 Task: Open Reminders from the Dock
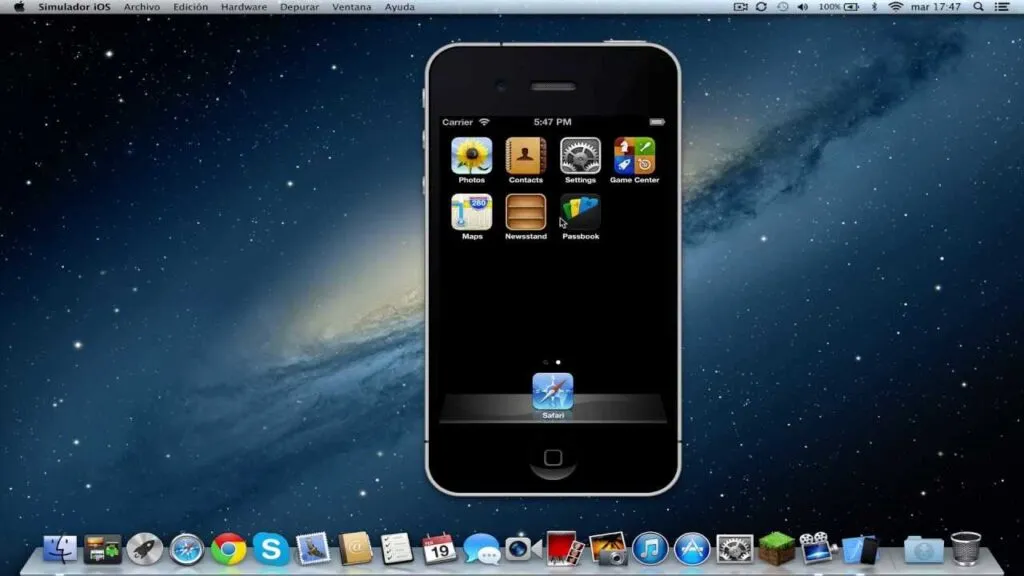pos(396,549)
